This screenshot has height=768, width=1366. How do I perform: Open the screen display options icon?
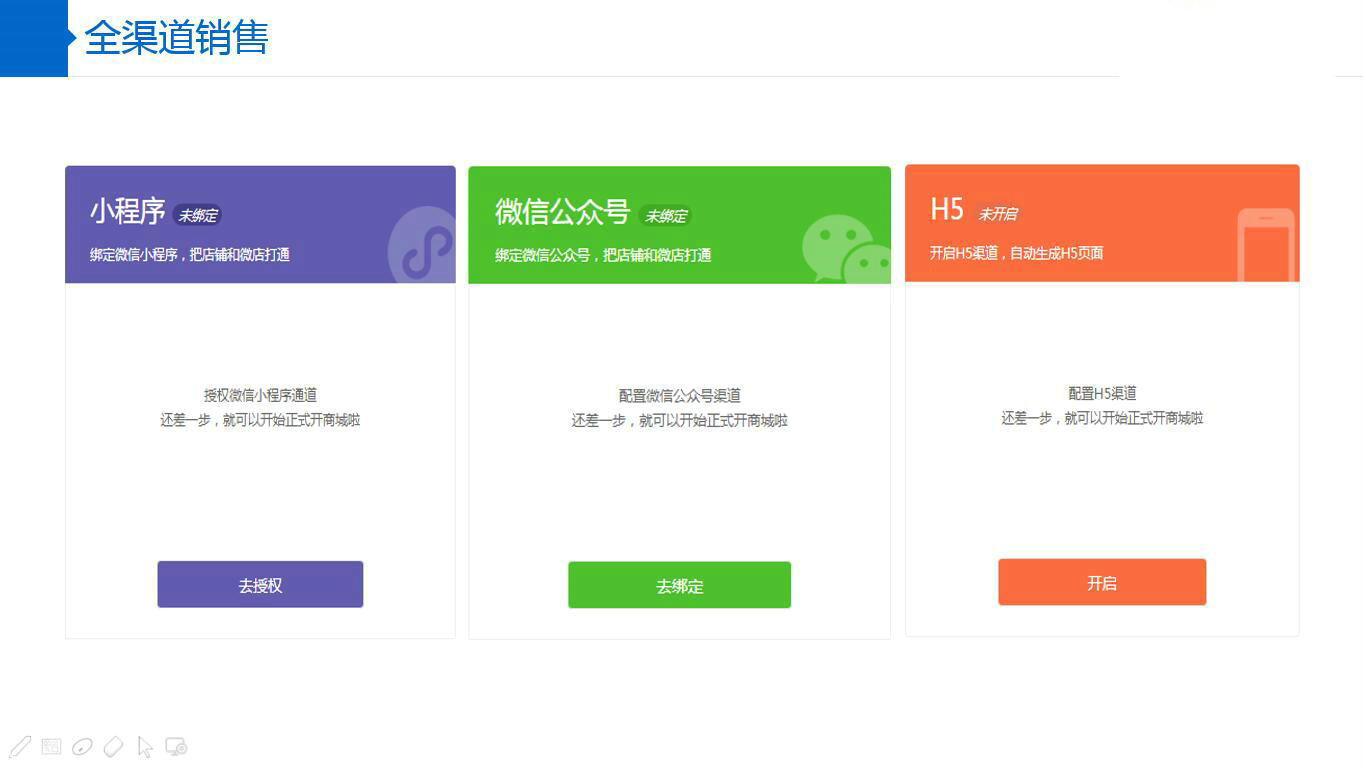point(176,746)
